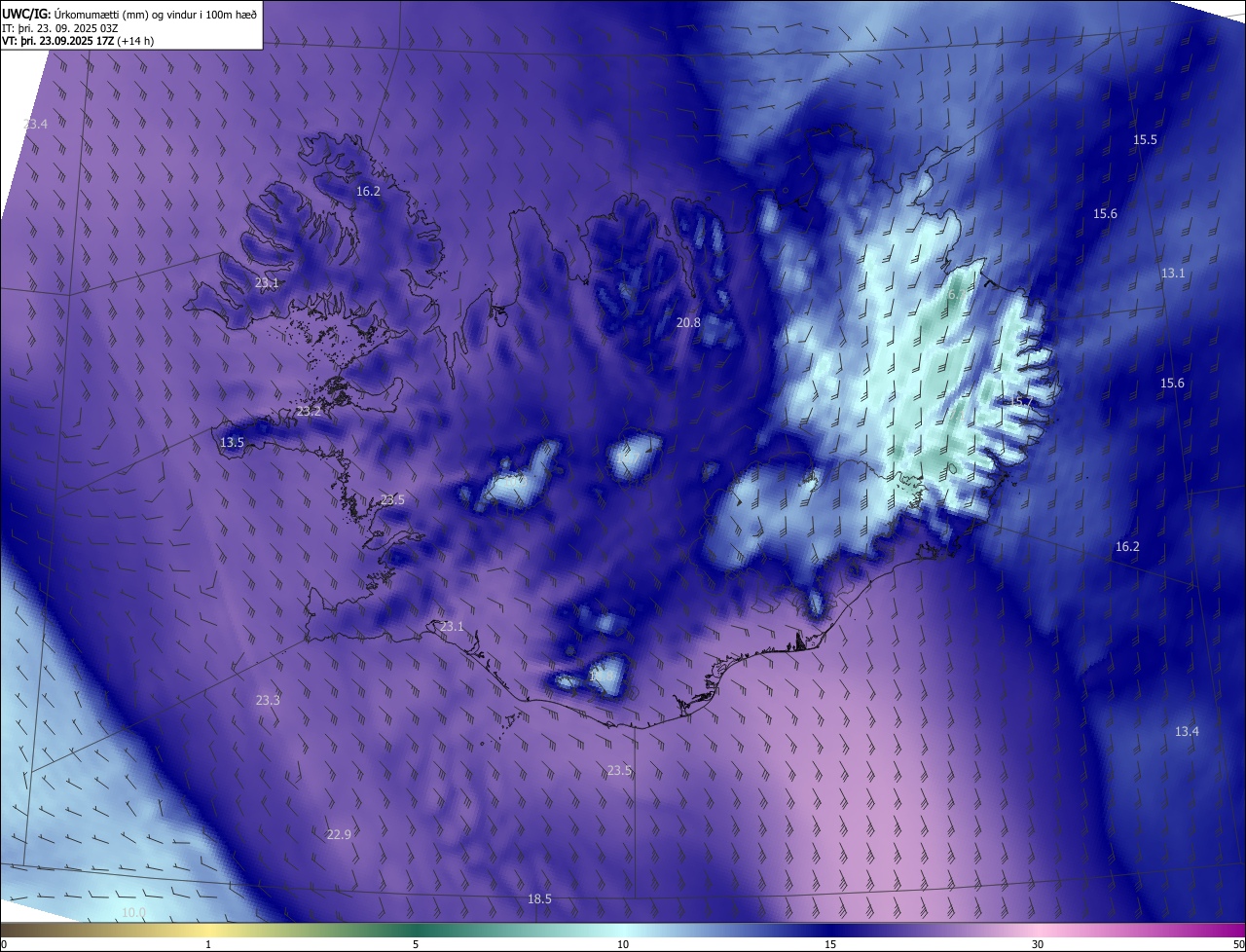Pick the '13.1' value label
The width and height of the screenshot is (1246, 952).
coord(1173,274)
